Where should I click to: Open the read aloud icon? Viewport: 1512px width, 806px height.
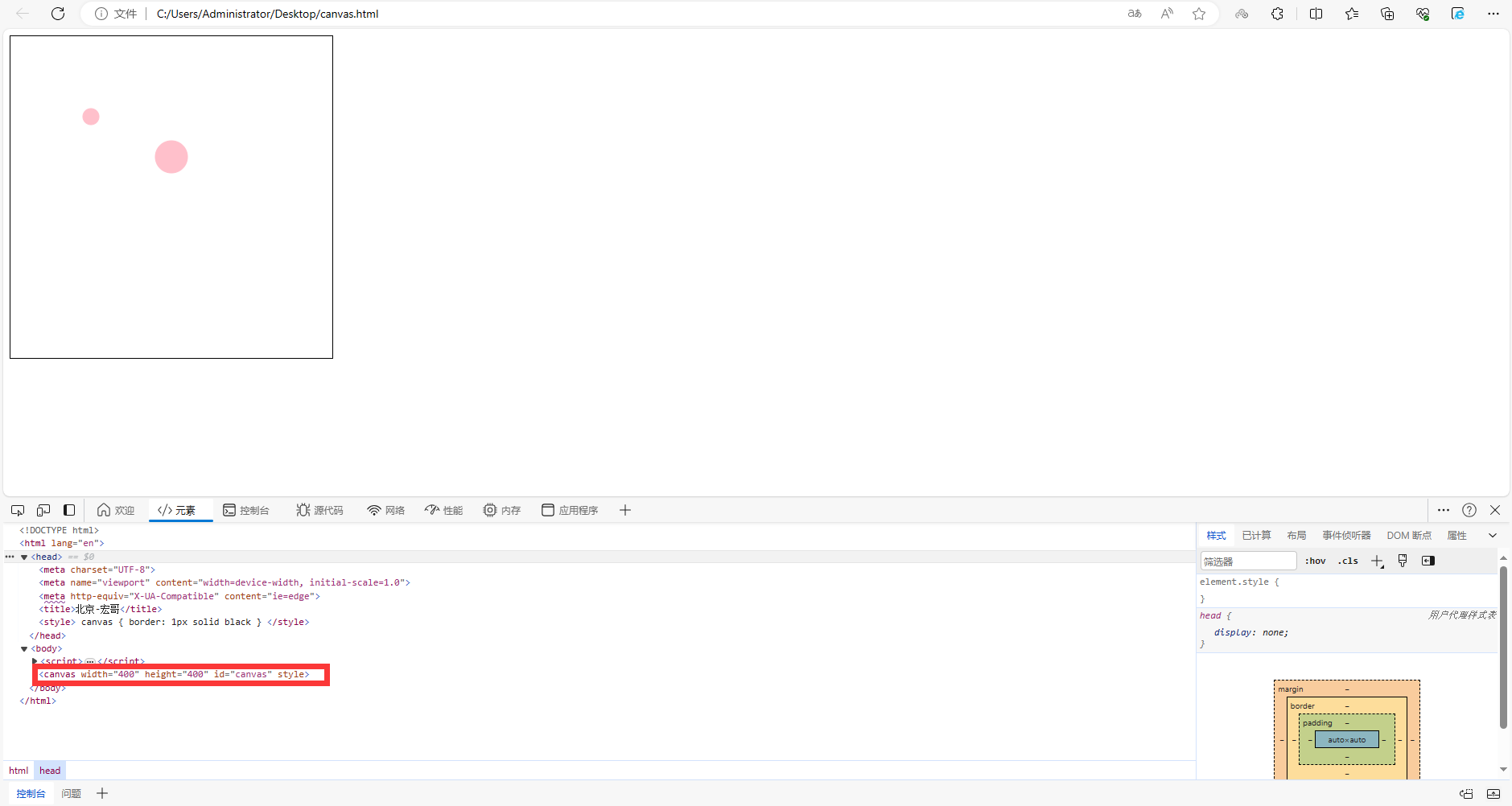(x=1167, y=14)
